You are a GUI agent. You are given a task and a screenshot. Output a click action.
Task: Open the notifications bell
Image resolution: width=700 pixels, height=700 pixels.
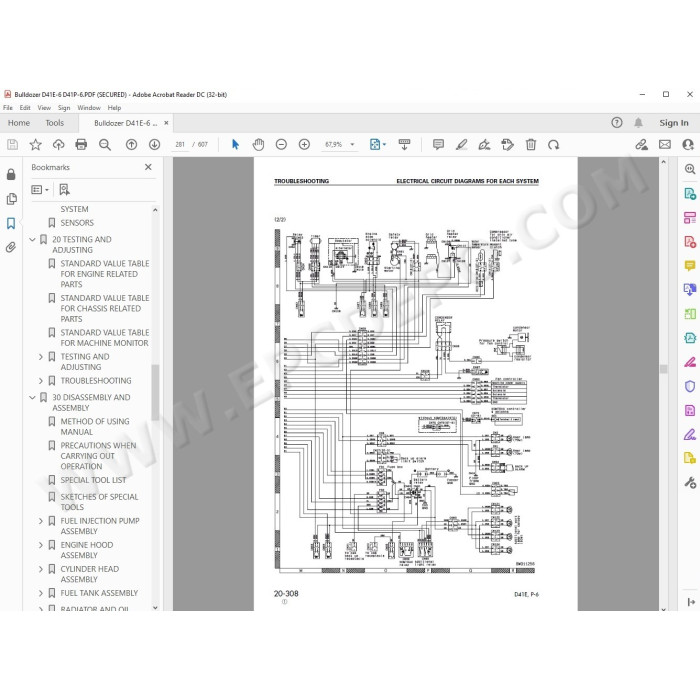[x=639, y=123]
